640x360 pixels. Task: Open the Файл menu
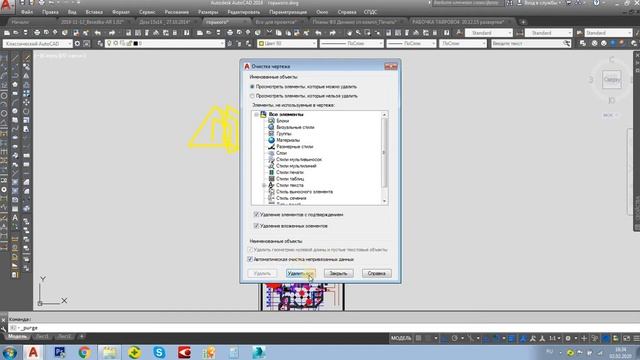27,12
